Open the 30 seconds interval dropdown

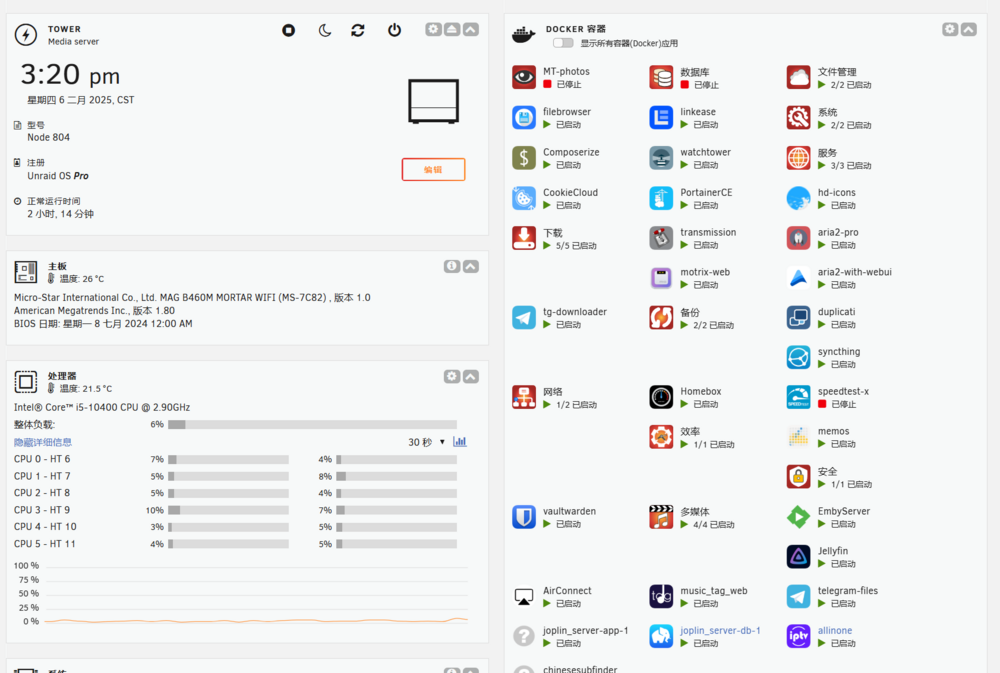point(426,442)
